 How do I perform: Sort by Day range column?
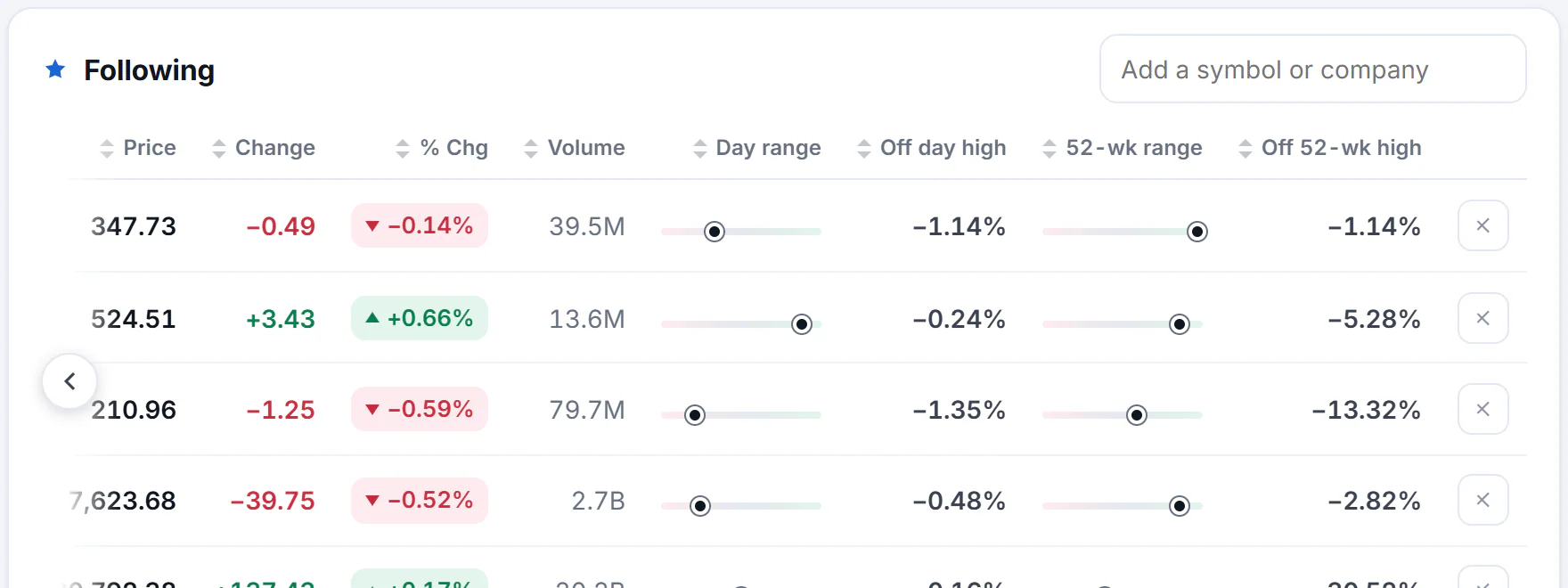757,148
